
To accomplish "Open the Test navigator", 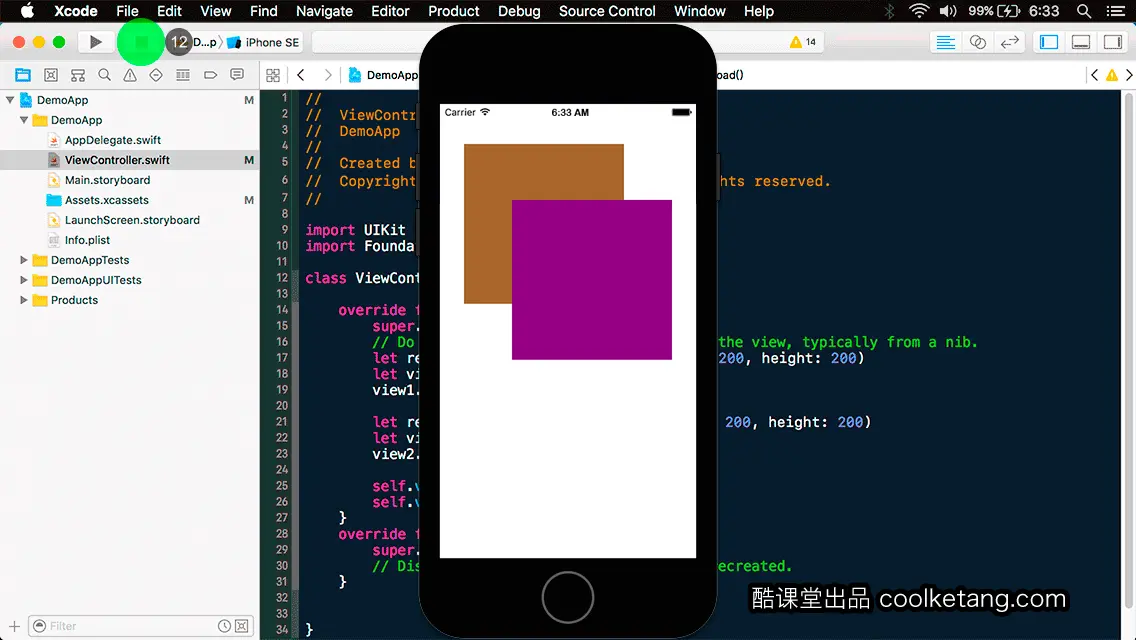I will click(x=156, y=75).
